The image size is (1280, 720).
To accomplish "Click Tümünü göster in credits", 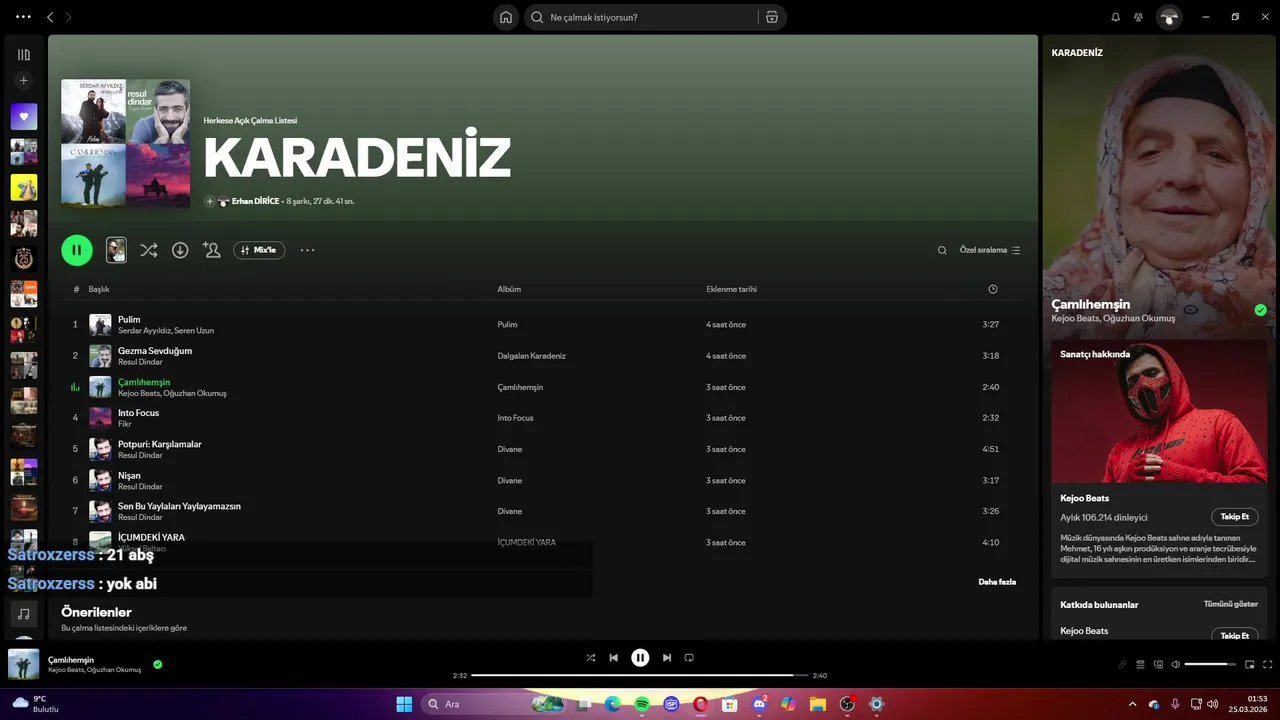I will pyautogui.click(x=1230, y=604).
